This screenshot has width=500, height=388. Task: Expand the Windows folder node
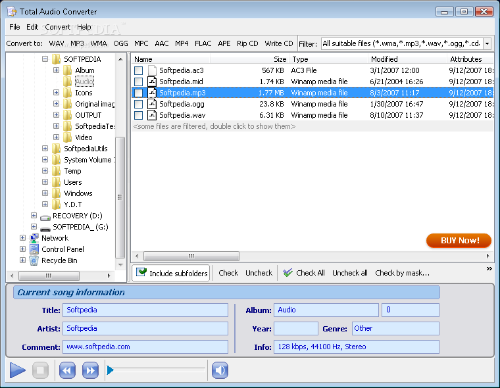[x=45, y=193]
